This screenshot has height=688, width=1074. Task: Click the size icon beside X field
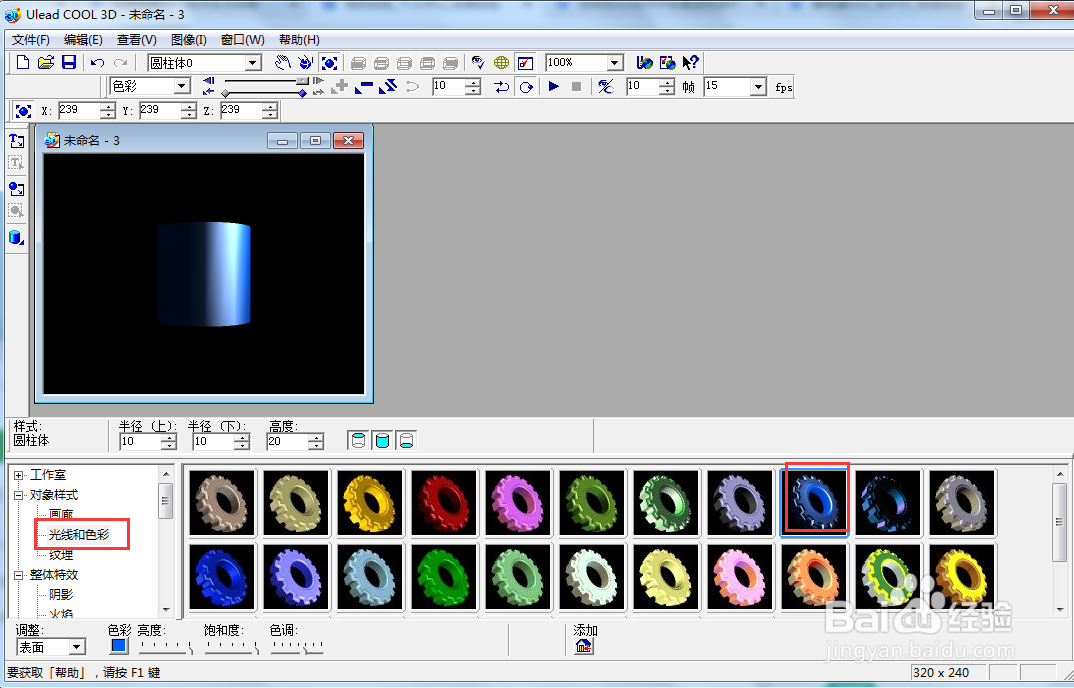[23, 110]
